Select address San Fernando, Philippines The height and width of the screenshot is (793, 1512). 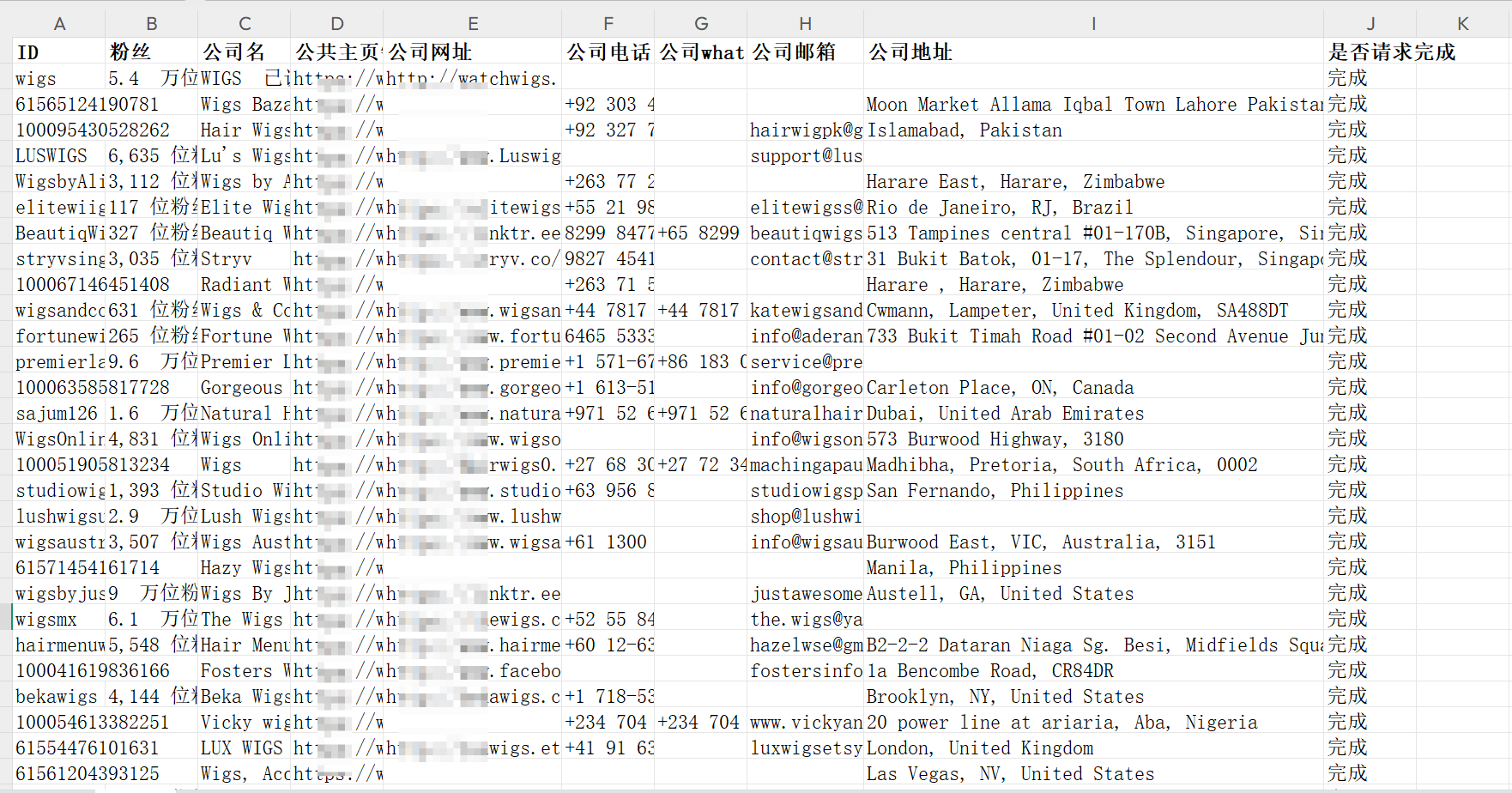click(x=1093, y=491)
